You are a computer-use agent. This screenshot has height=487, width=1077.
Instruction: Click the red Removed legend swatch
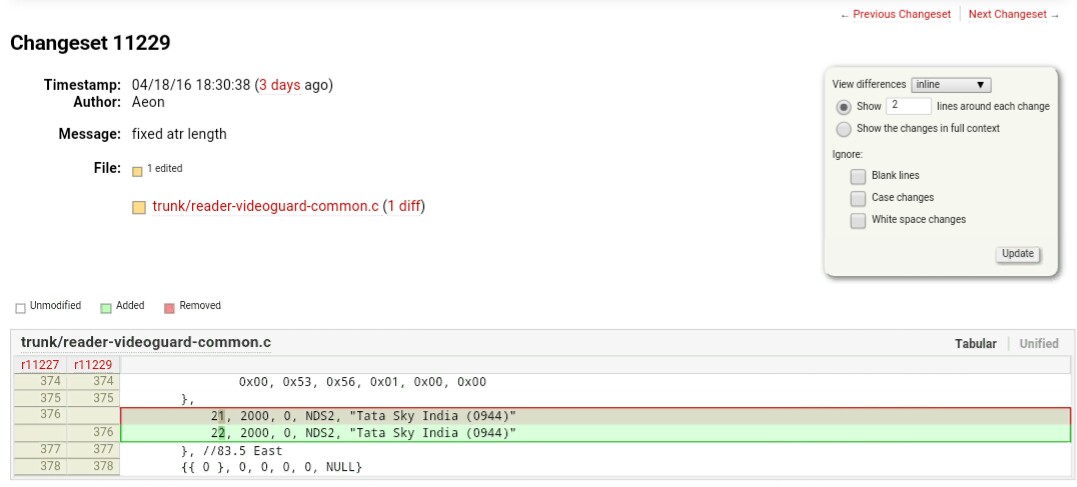point(169,307)
